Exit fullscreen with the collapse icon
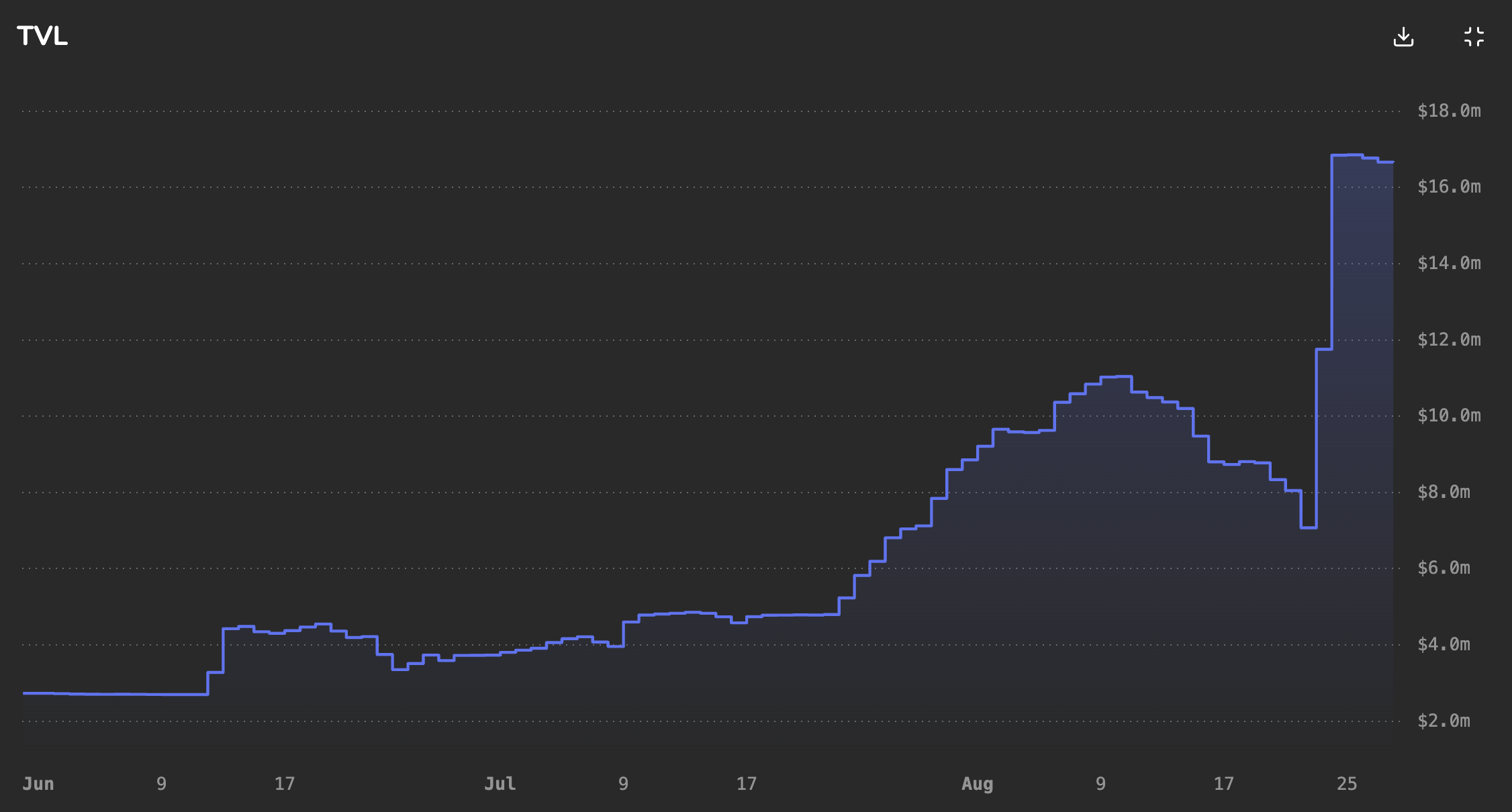 click(1474, 37)
